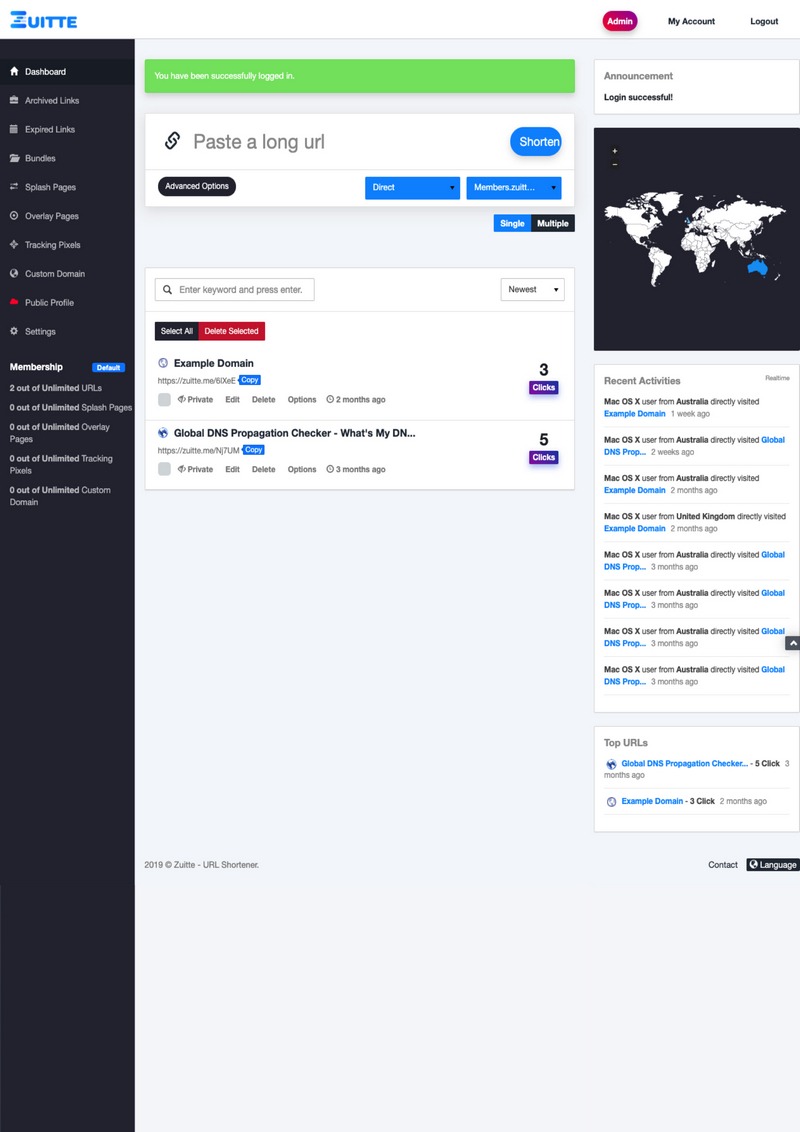800x1132 pixels.
Task: Click the Example Domain favicon in link list
Action: (163, 363)
